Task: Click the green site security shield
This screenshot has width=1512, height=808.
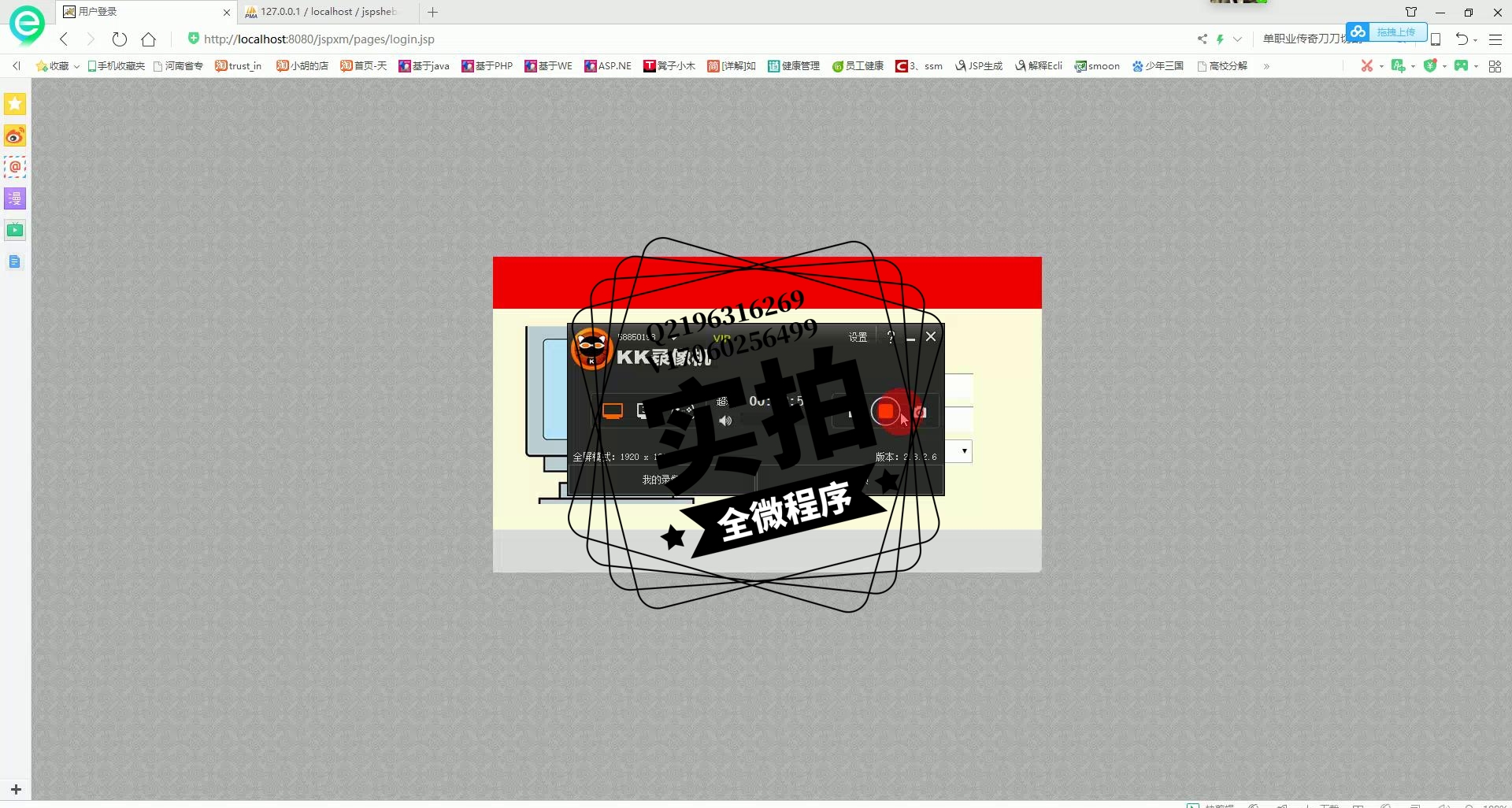Action: [193, 38]
